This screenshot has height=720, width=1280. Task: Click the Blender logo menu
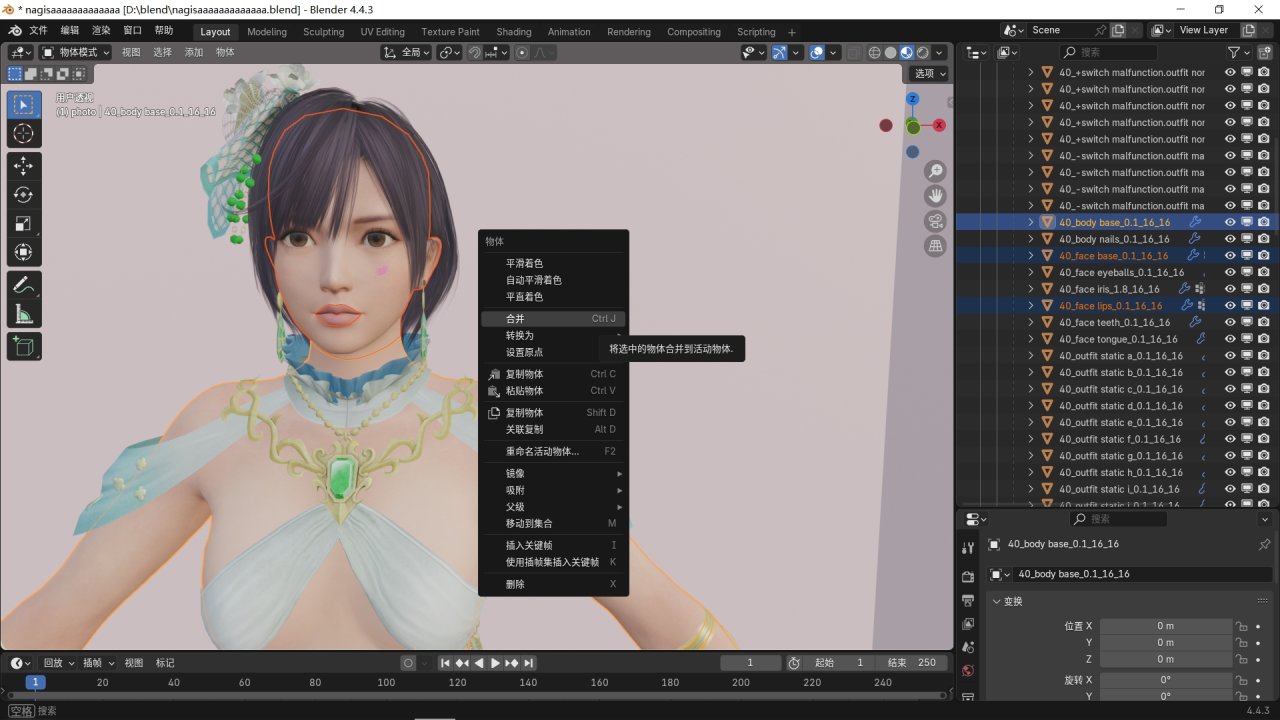pyautogui.click(x=16, y=31)
